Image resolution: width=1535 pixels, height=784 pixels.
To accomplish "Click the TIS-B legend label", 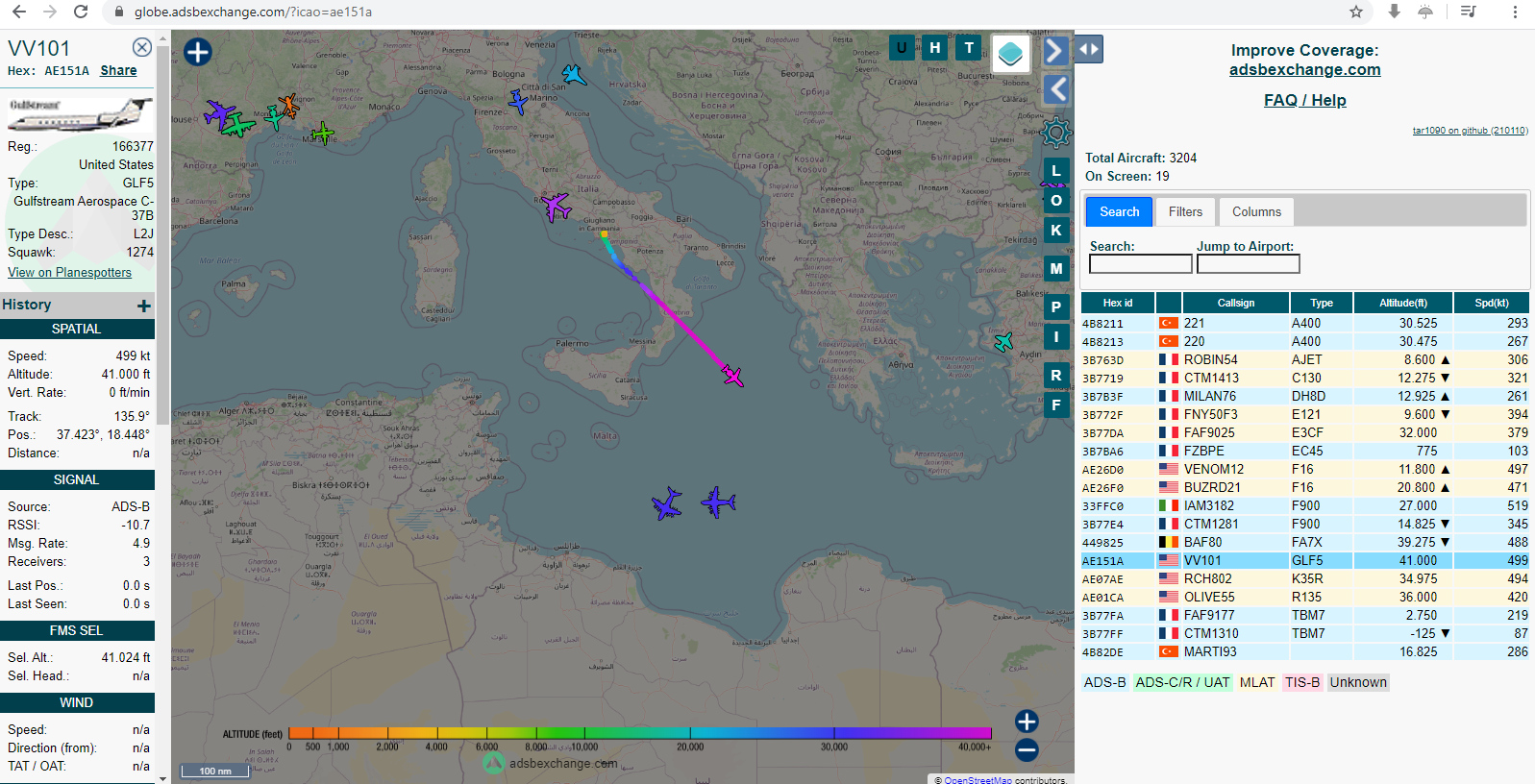I will point(1302,682).
